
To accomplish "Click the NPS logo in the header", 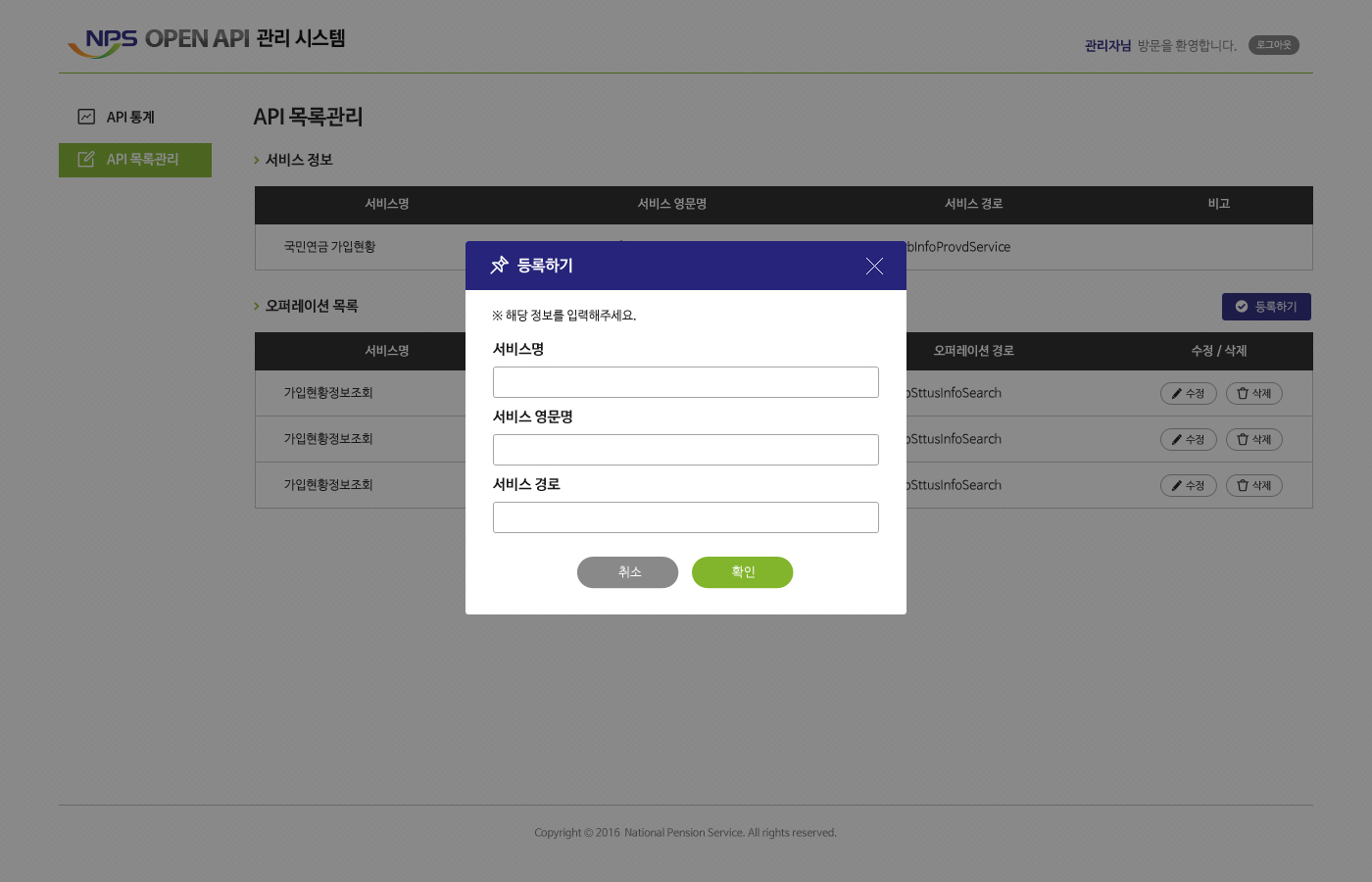I will pos(103,42).
